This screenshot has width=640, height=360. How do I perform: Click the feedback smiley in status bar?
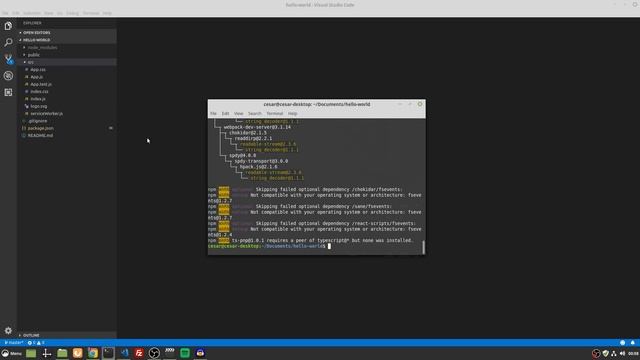(x=622, y=343)
